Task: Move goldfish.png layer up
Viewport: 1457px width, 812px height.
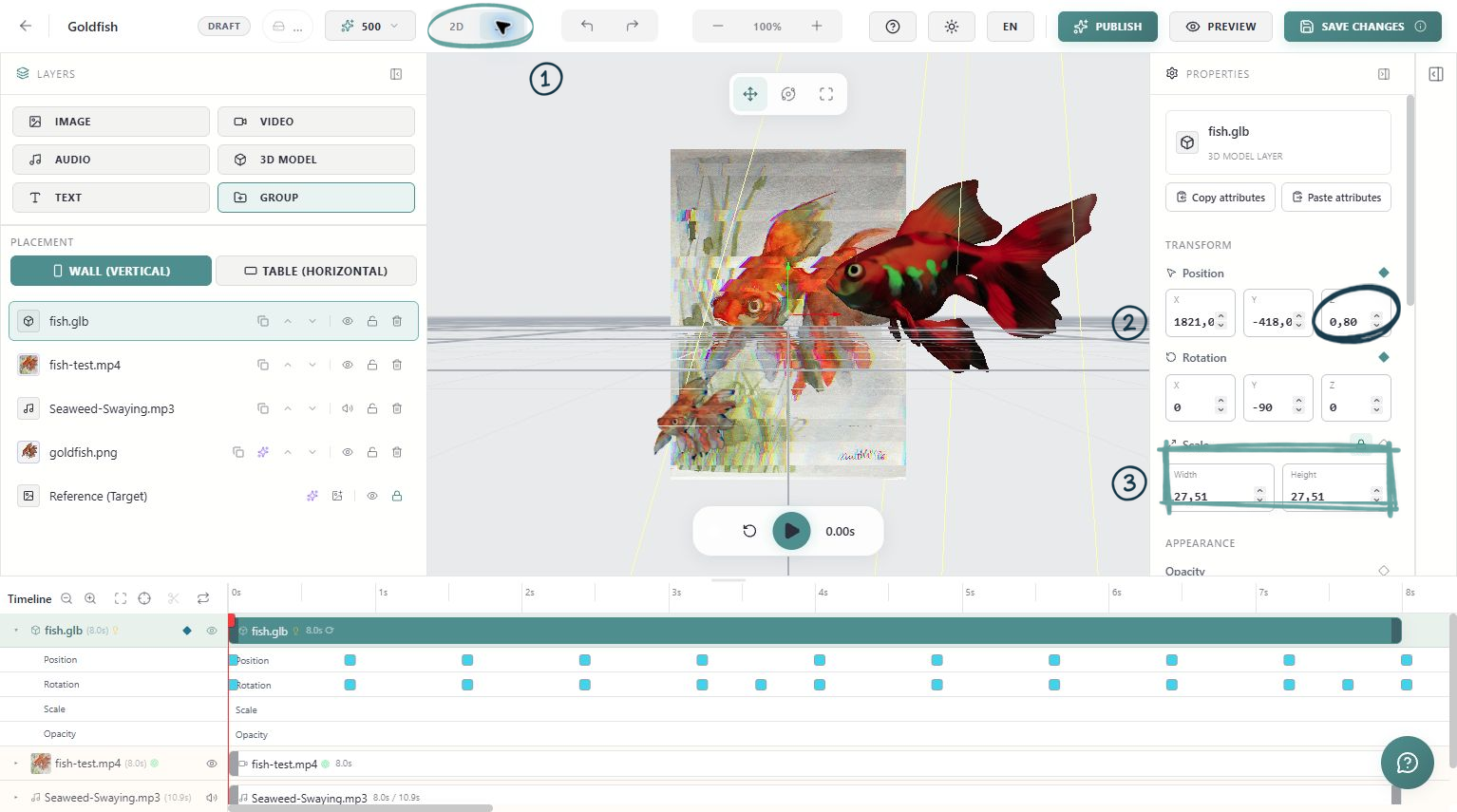Action: click(x=287, y=452)
